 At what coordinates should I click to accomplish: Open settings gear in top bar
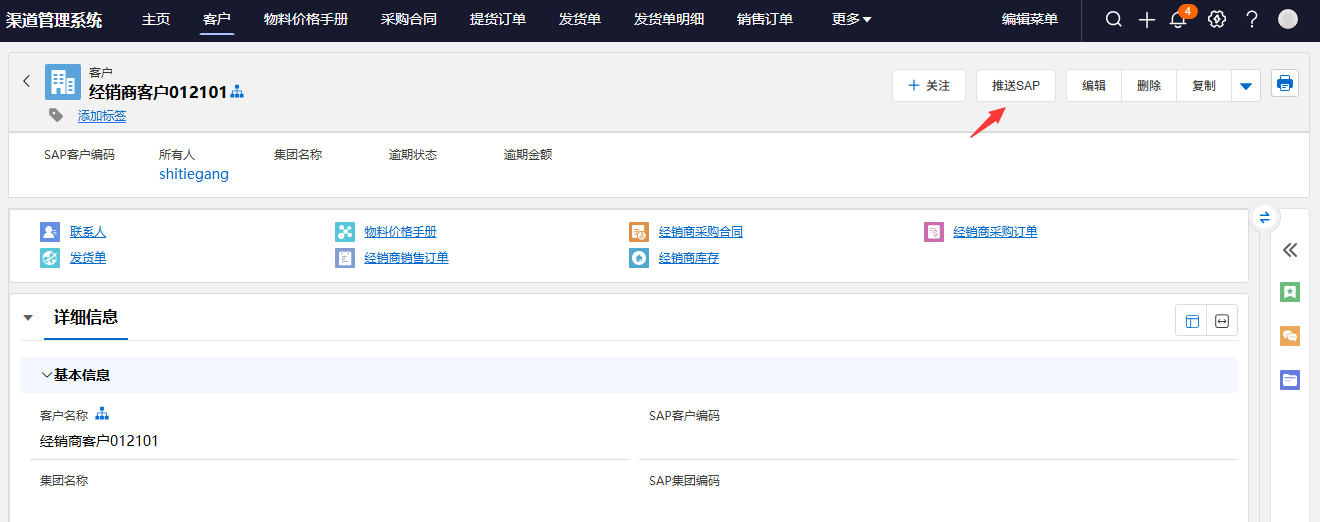1217,20
